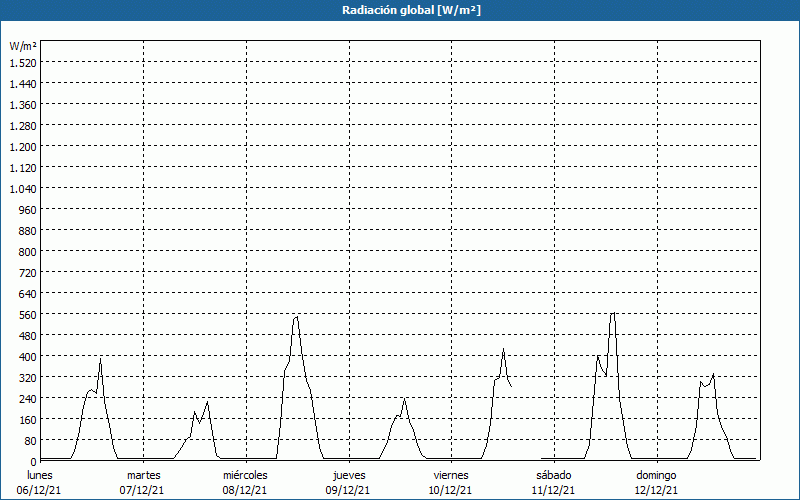Click the Saturday radiation peak near 560
This screenshot has width=800, height=500.
613,313
